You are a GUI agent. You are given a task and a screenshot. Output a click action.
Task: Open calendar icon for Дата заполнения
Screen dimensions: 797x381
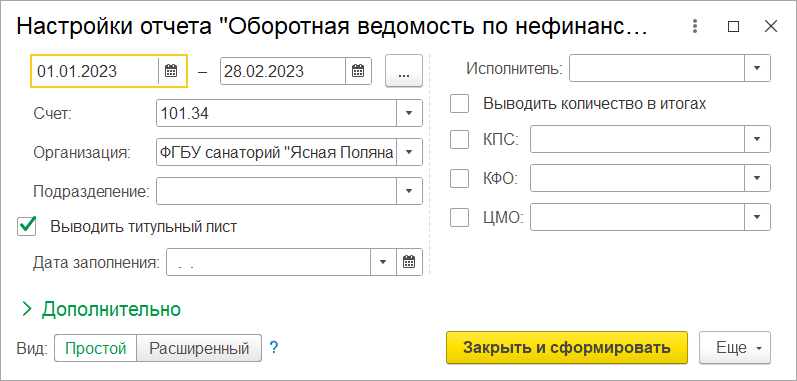pyautogui.click(x=409, y=262)
